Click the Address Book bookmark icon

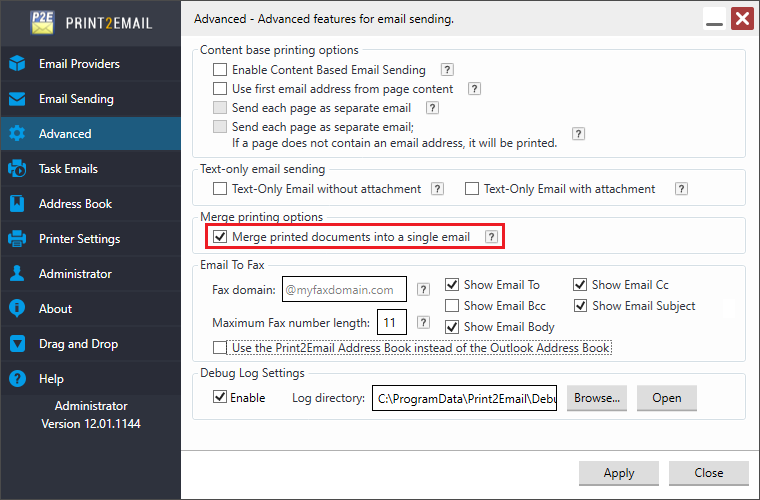click(x=17, y=203)
